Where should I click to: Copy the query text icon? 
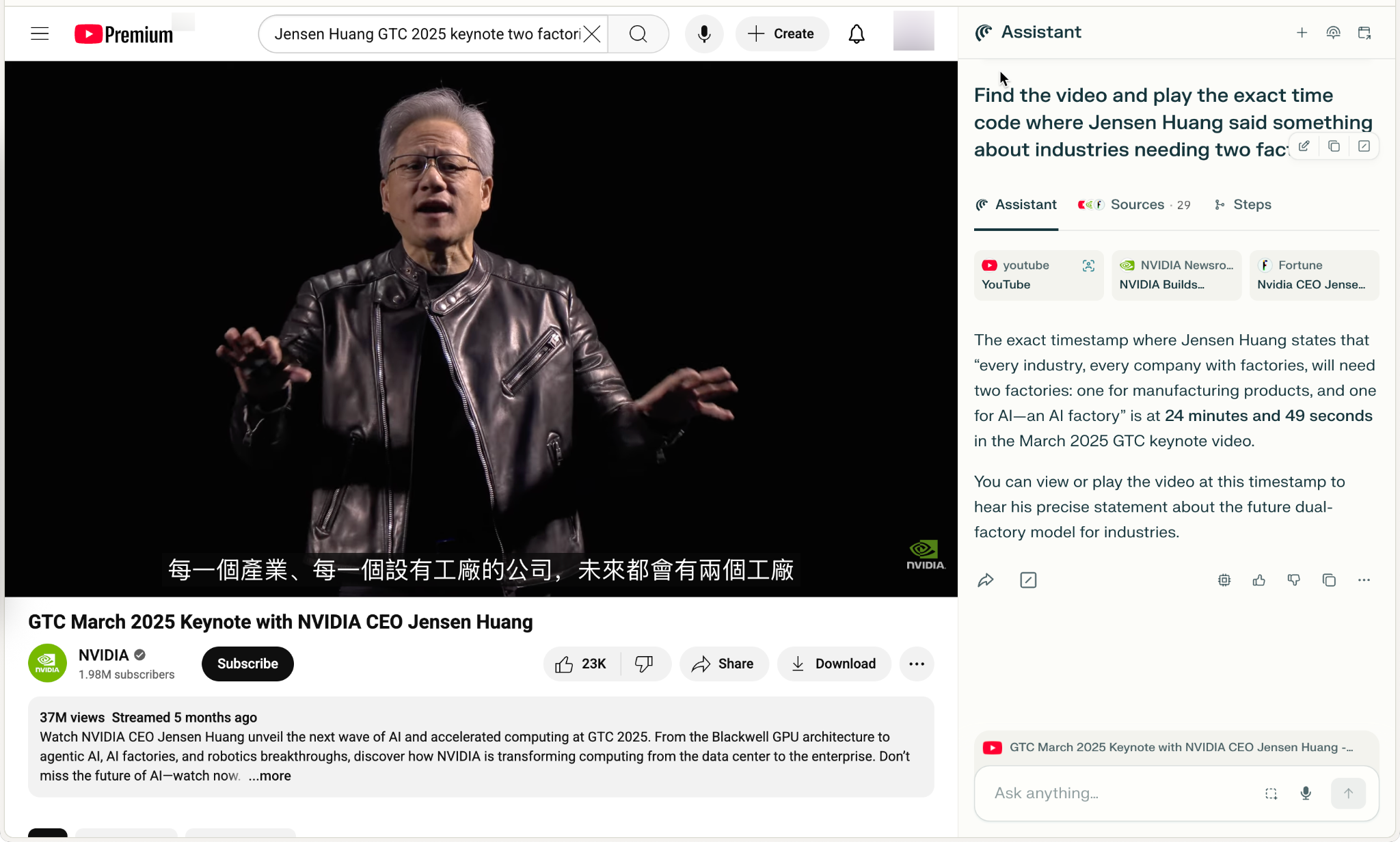pos(1334,146)
